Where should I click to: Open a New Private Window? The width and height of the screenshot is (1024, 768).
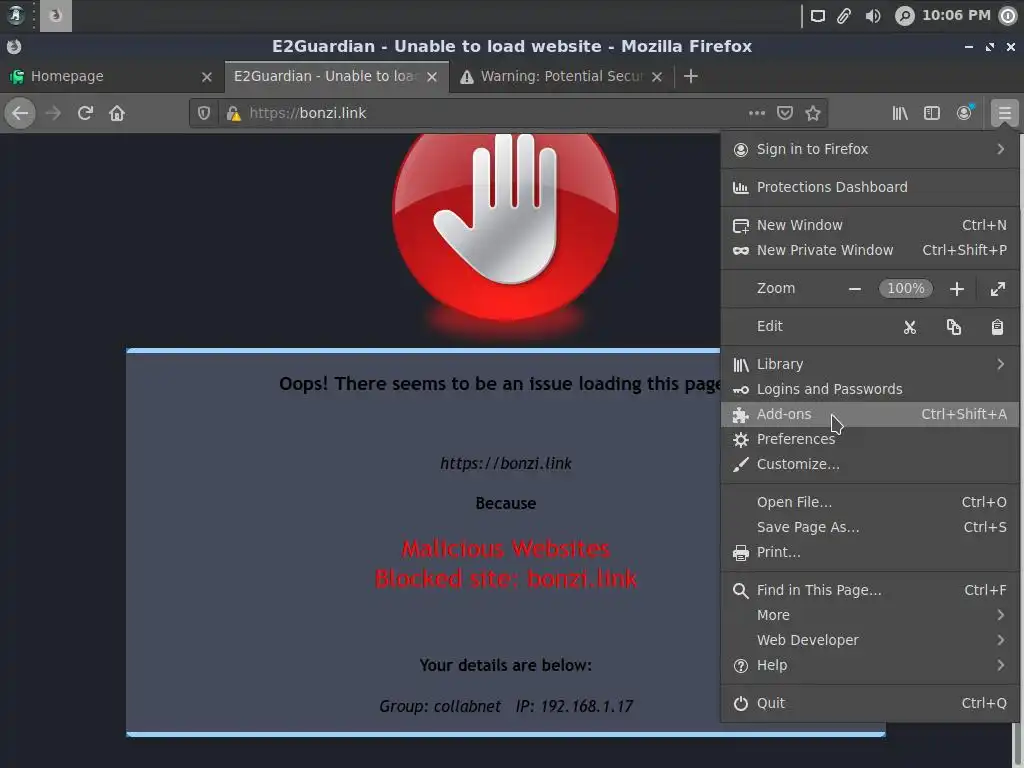pos(869,250)
